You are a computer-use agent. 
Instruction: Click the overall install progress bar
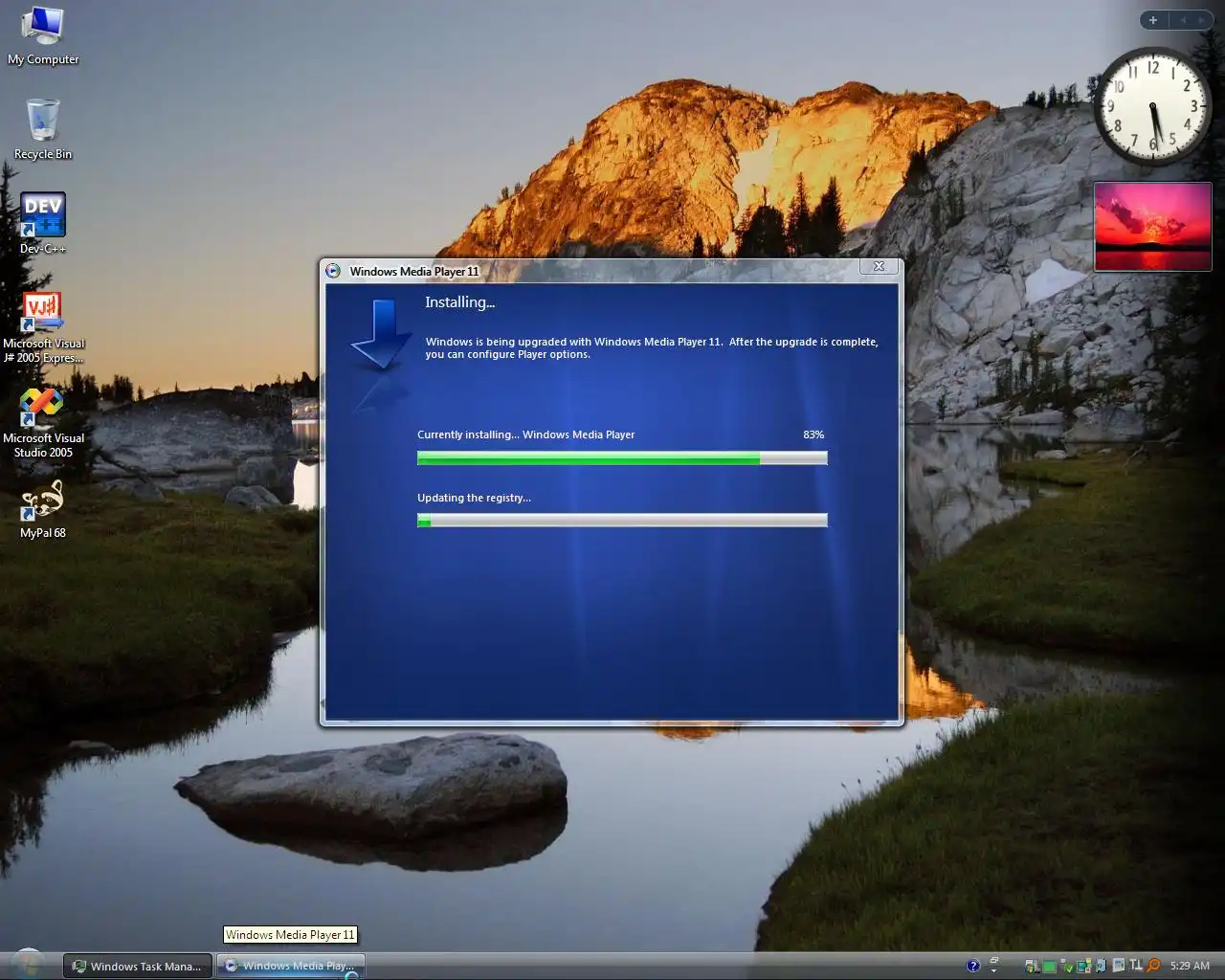(x=622, y=458)
